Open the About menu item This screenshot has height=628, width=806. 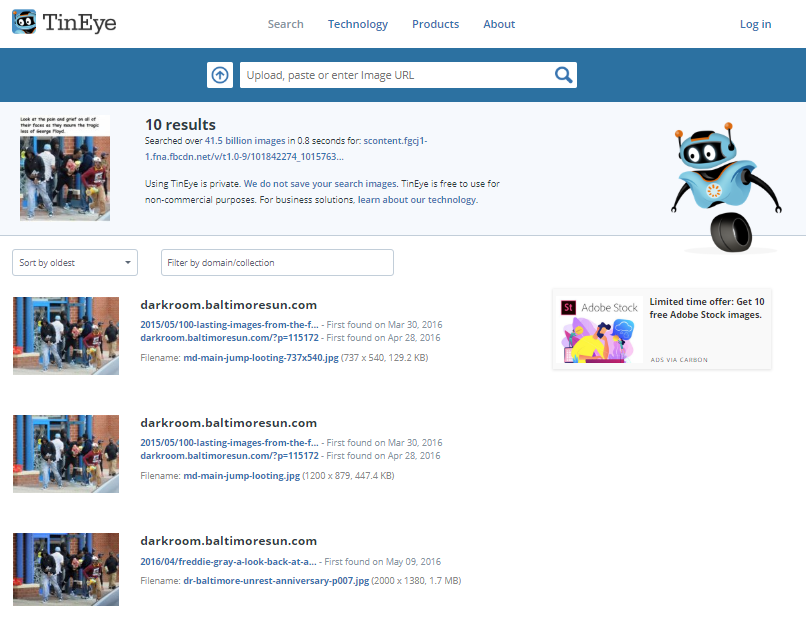[499, 24]
